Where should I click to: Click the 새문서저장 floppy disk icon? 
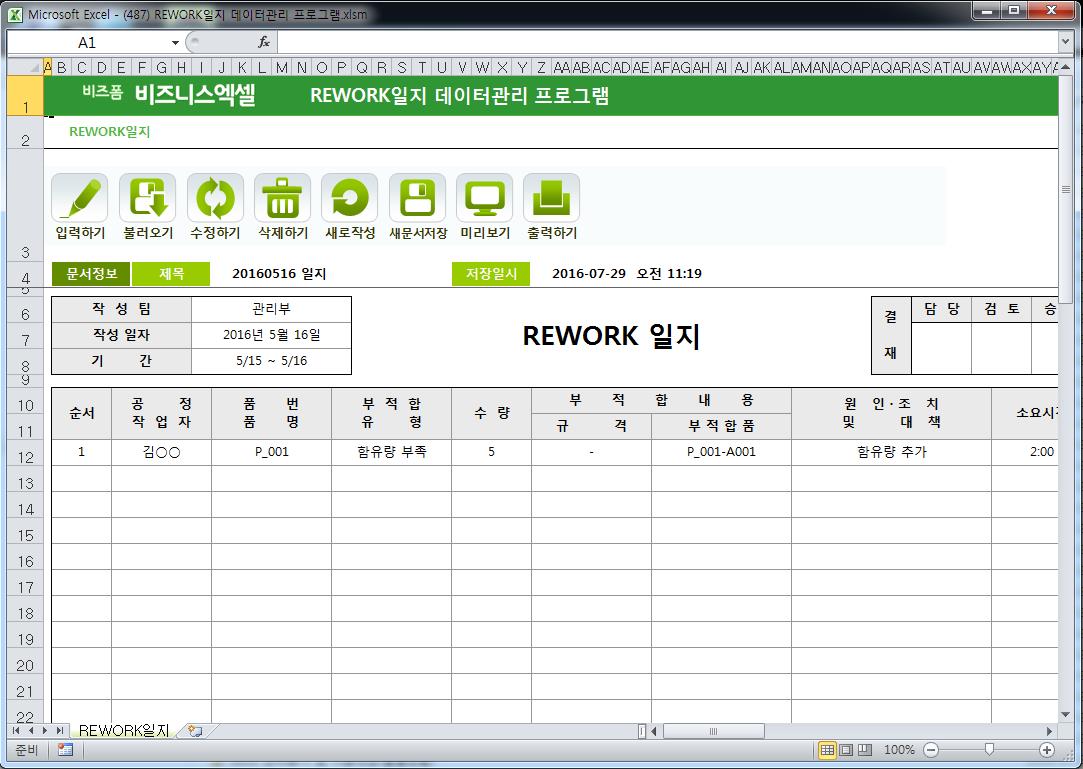pos(417,199)
